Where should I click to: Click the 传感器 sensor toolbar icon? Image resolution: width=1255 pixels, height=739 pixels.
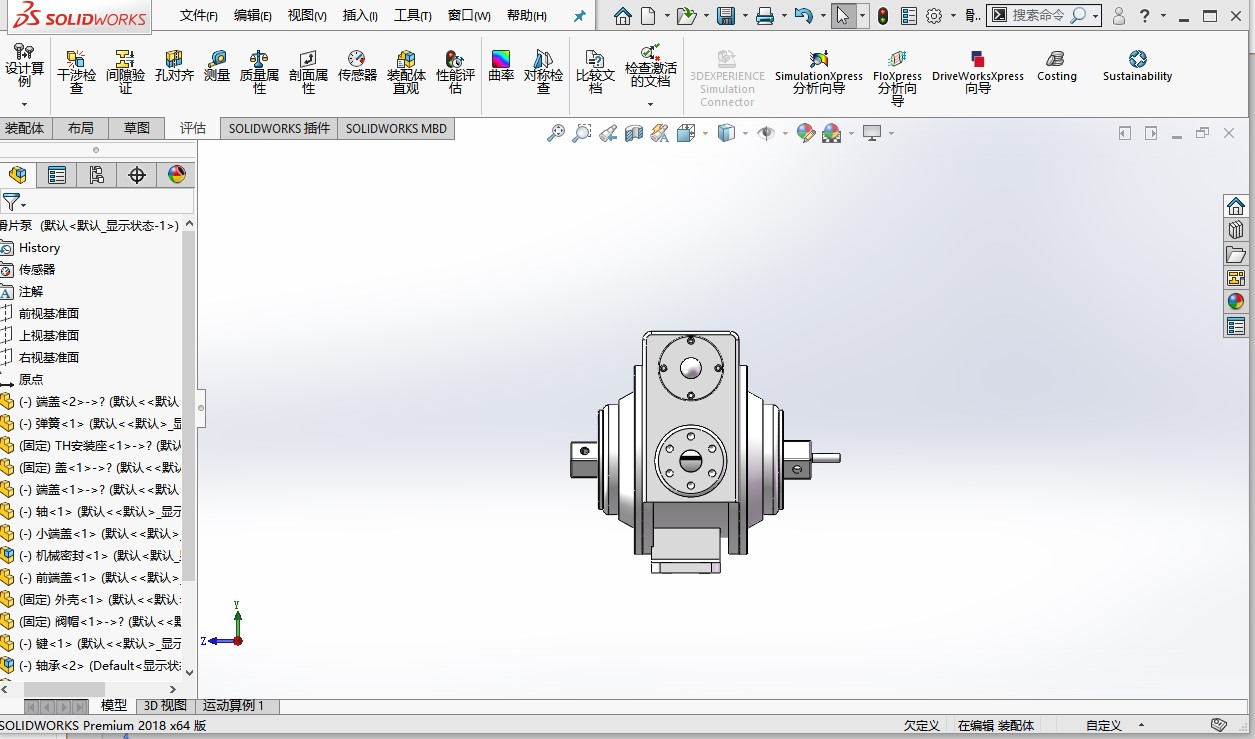point(357,66)
